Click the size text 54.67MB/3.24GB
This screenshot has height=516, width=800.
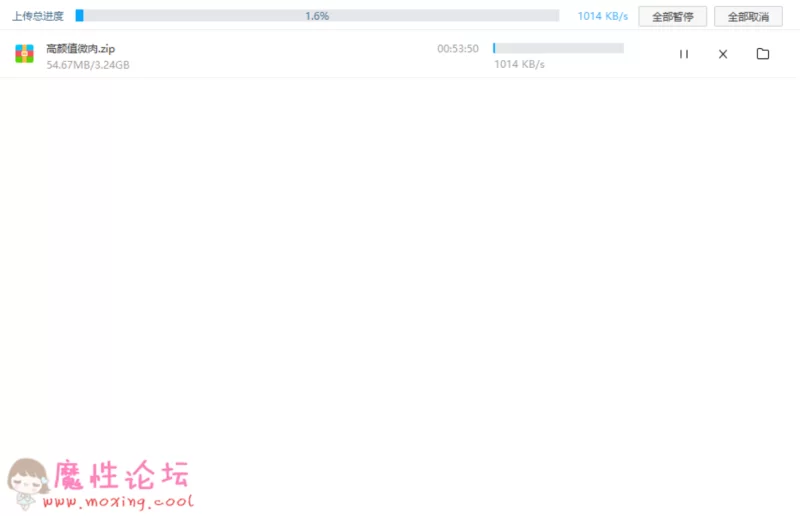pyautogui.click(x=88, y=65)
